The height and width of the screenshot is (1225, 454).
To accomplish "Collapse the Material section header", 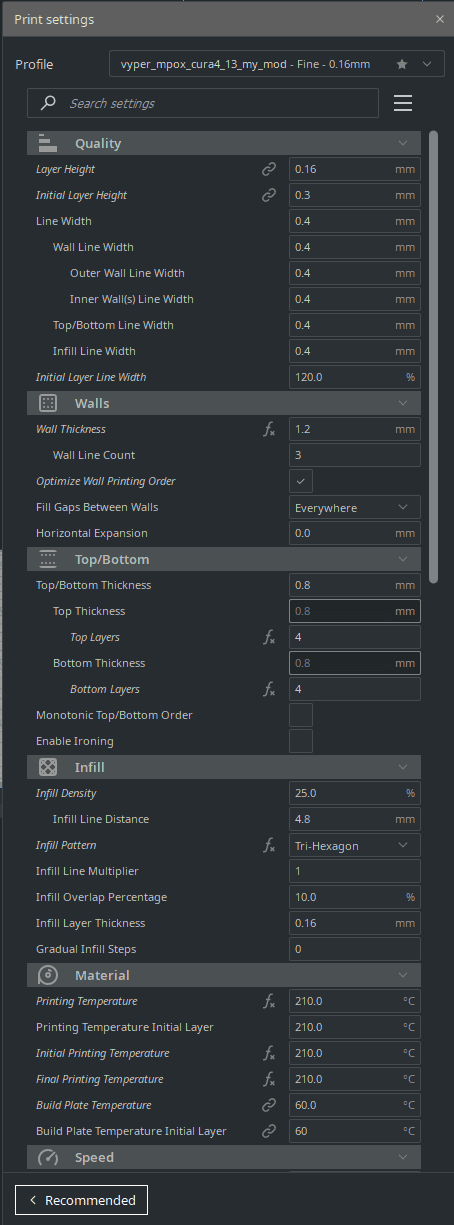I will [x=224, y=975].
